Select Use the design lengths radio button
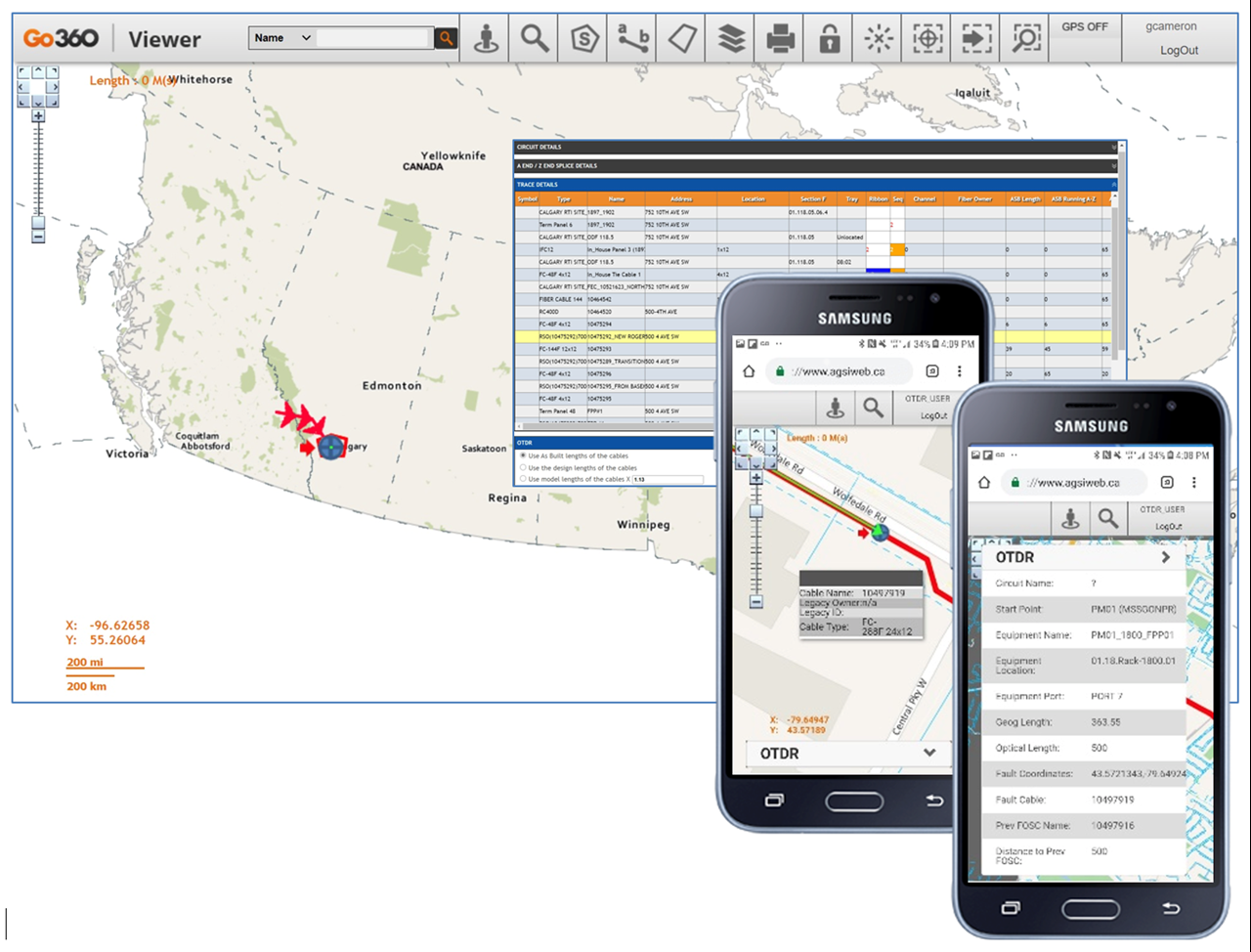The height and width of the screenshot is (952, 1251). 523,467
